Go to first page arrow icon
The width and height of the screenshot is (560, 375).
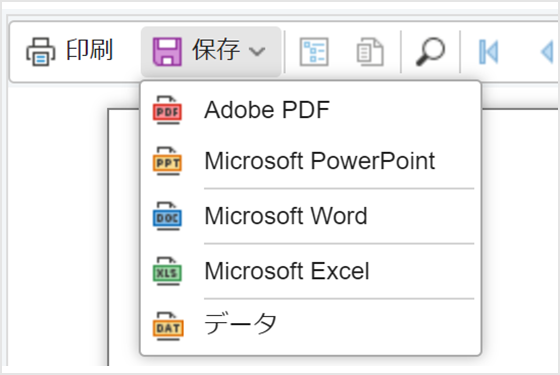pos(488,52)
